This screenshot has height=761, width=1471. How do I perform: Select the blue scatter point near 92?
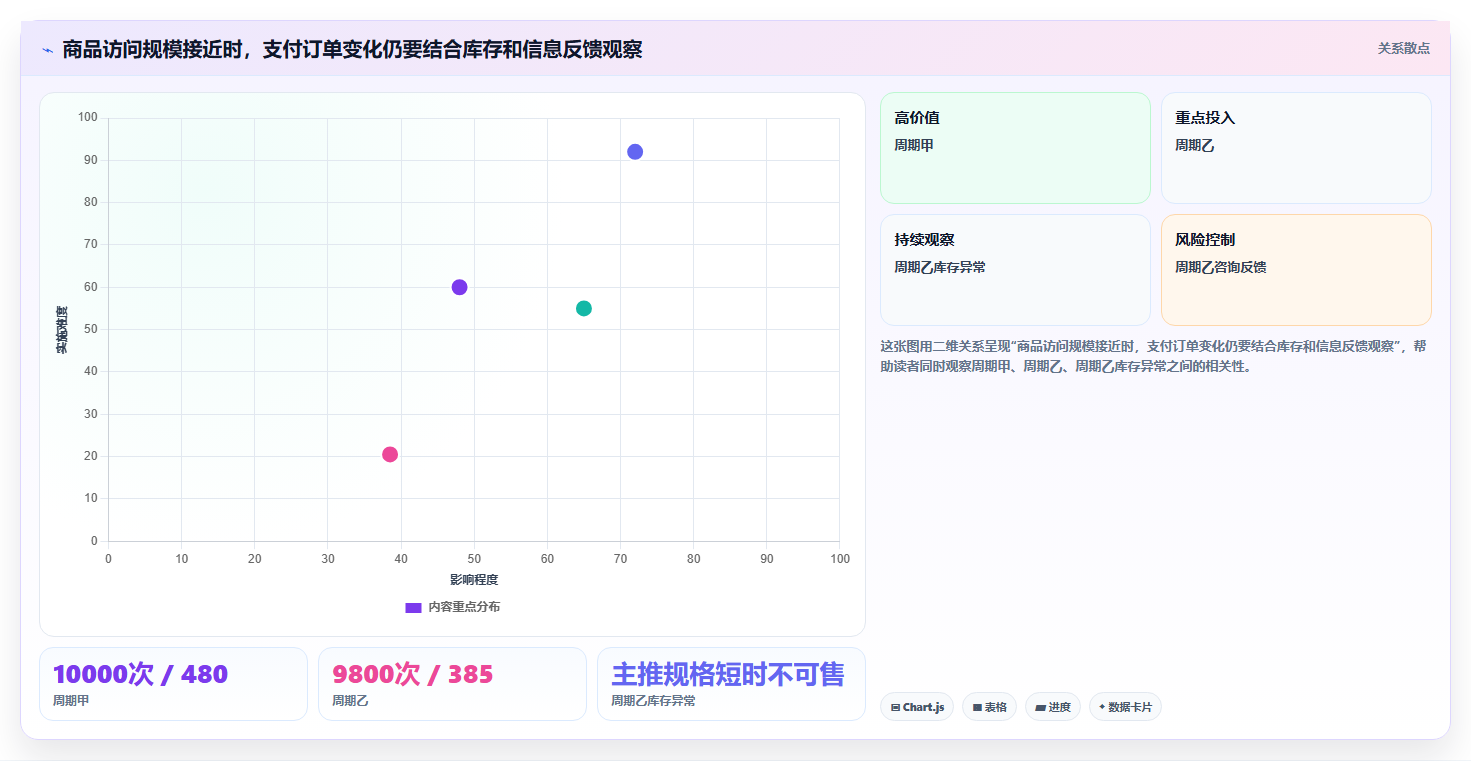point(635,152)
